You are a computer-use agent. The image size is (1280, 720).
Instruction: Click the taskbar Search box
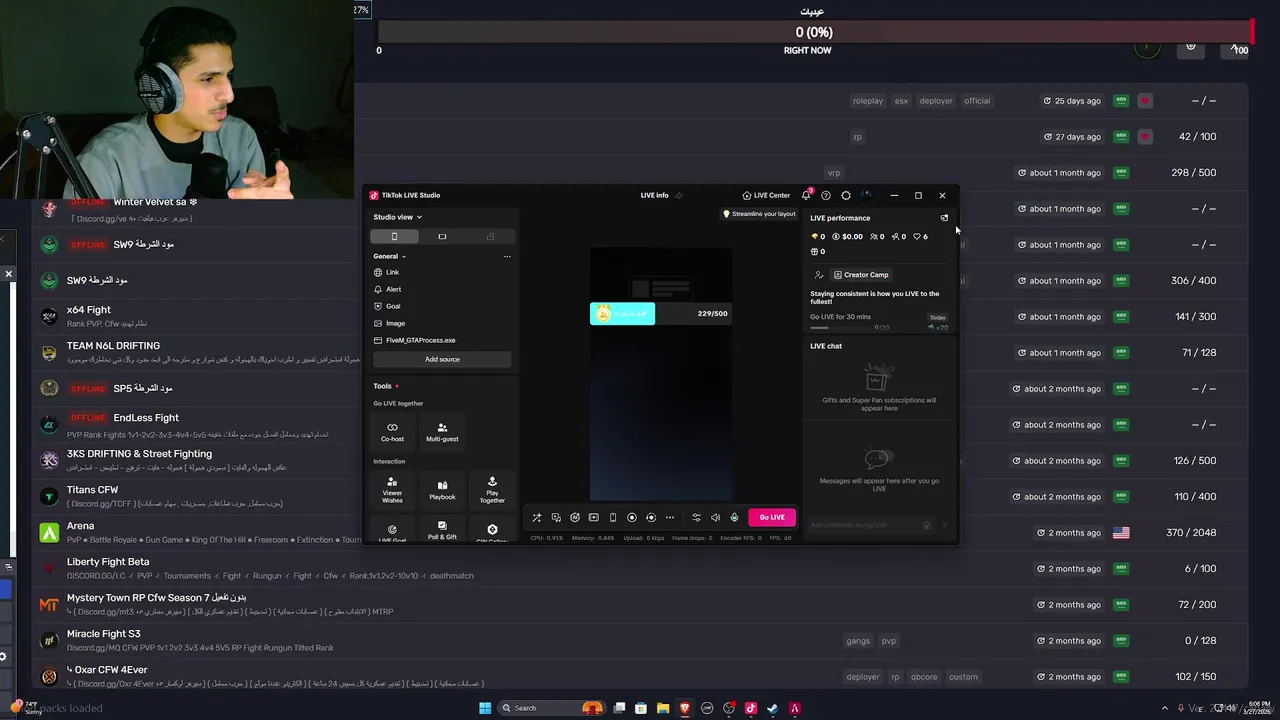click(x=552, y=708)
